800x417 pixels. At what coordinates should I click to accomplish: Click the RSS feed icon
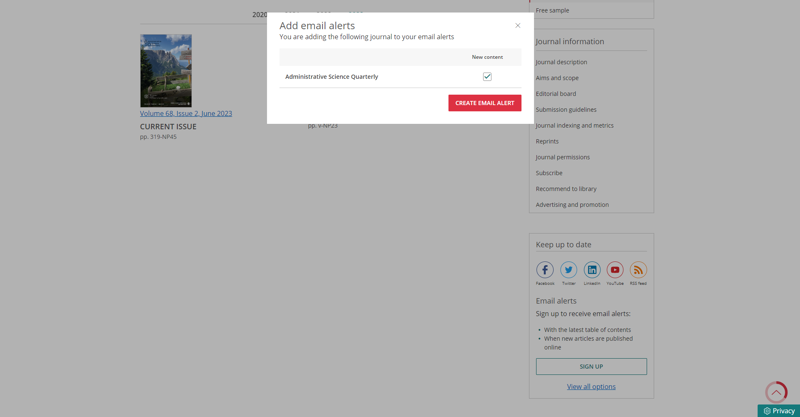[x=638, y=270]
